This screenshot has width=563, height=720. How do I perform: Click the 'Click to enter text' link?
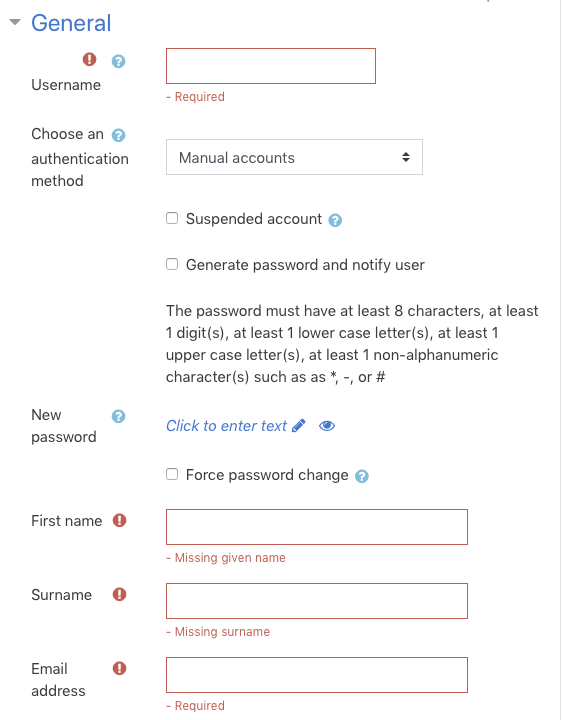pos(226,426)
